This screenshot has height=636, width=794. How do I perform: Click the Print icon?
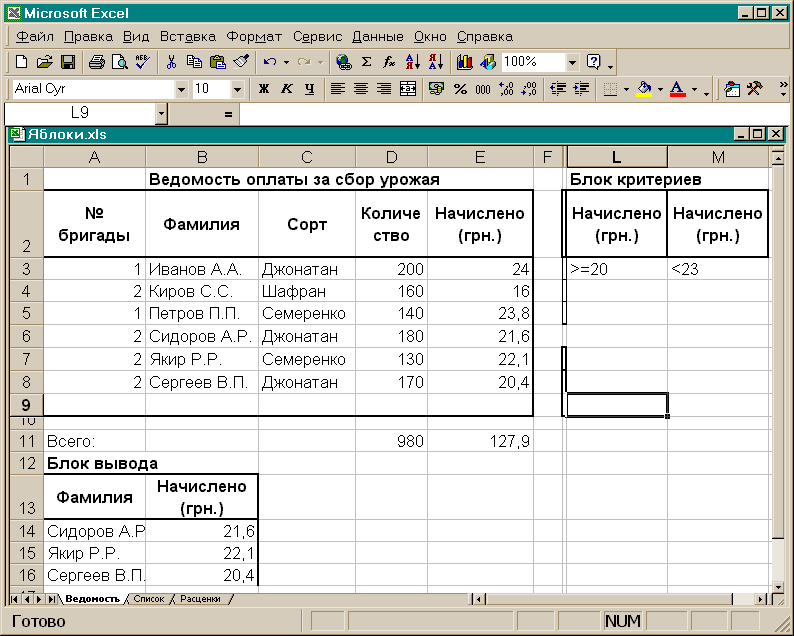coord(96,62)
